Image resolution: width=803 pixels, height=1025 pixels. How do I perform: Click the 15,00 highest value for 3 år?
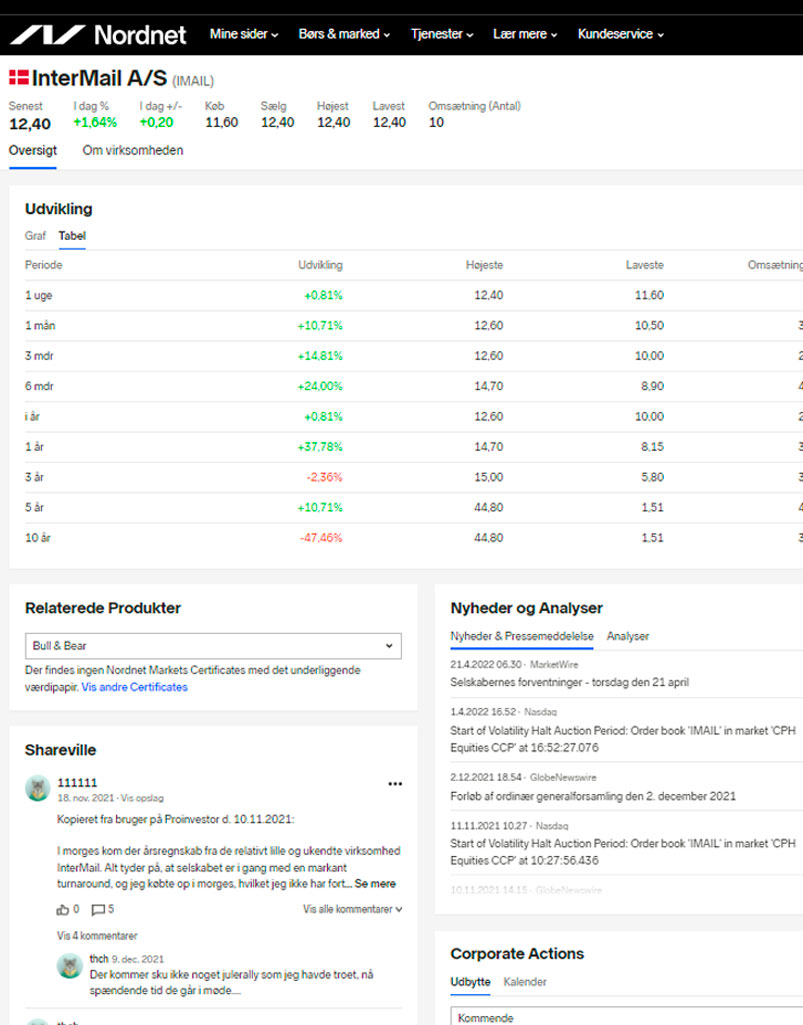coord(488,477)
